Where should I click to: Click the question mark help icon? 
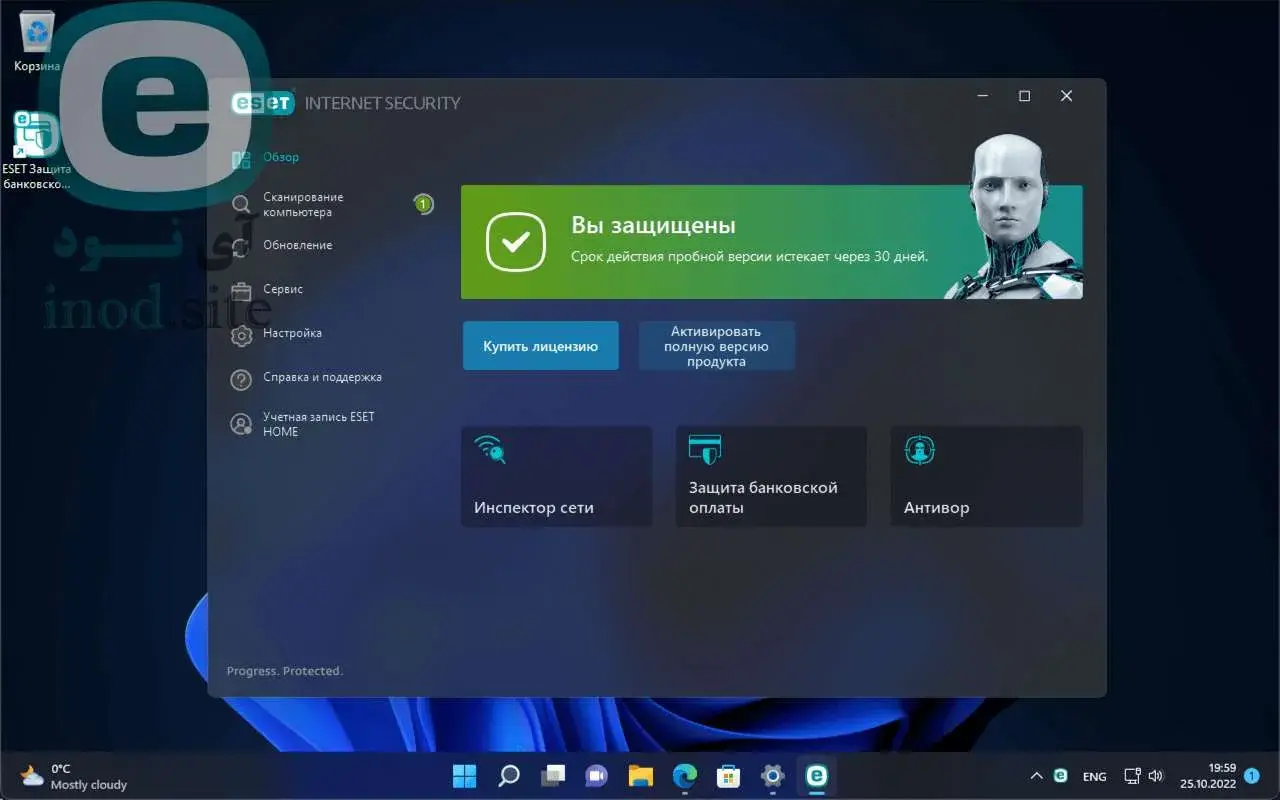(x=241, y=380)
